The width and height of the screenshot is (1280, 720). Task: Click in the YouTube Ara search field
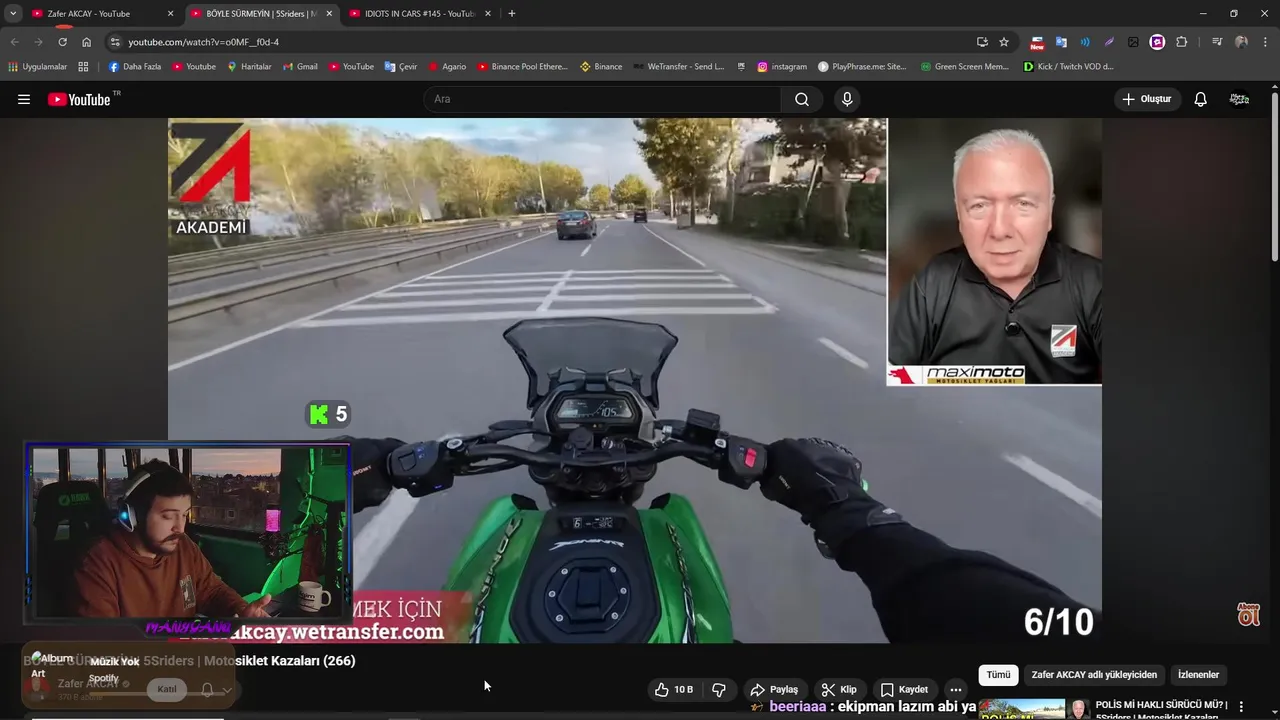point(603,99)
